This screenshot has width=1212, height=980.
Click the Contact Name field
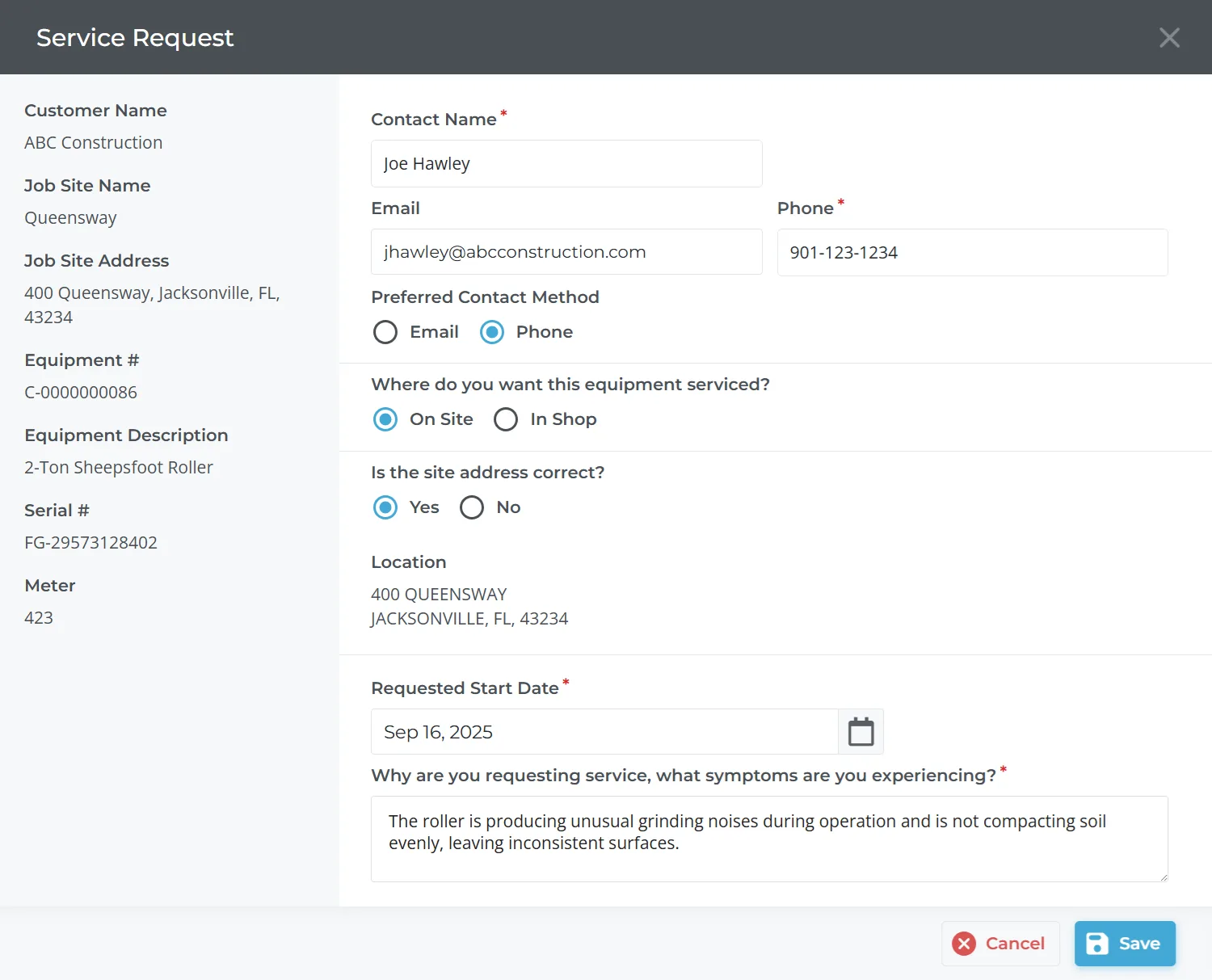click(x=566, y=164)
